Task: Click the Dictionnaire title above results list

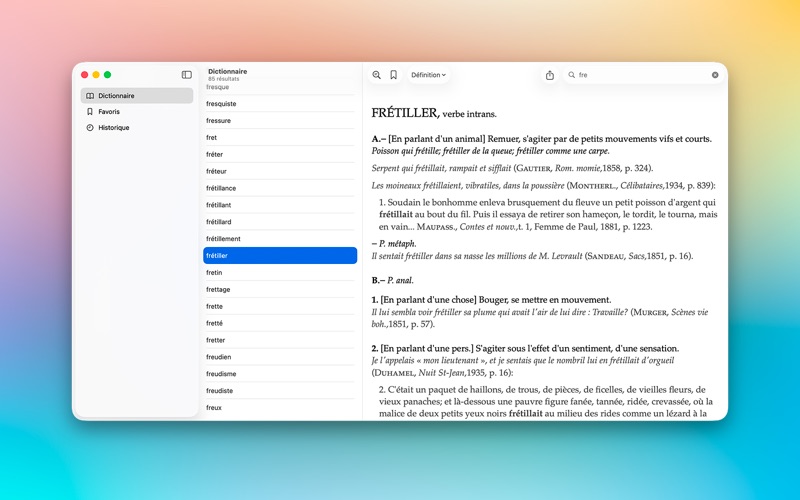Action: pos(228,71)
